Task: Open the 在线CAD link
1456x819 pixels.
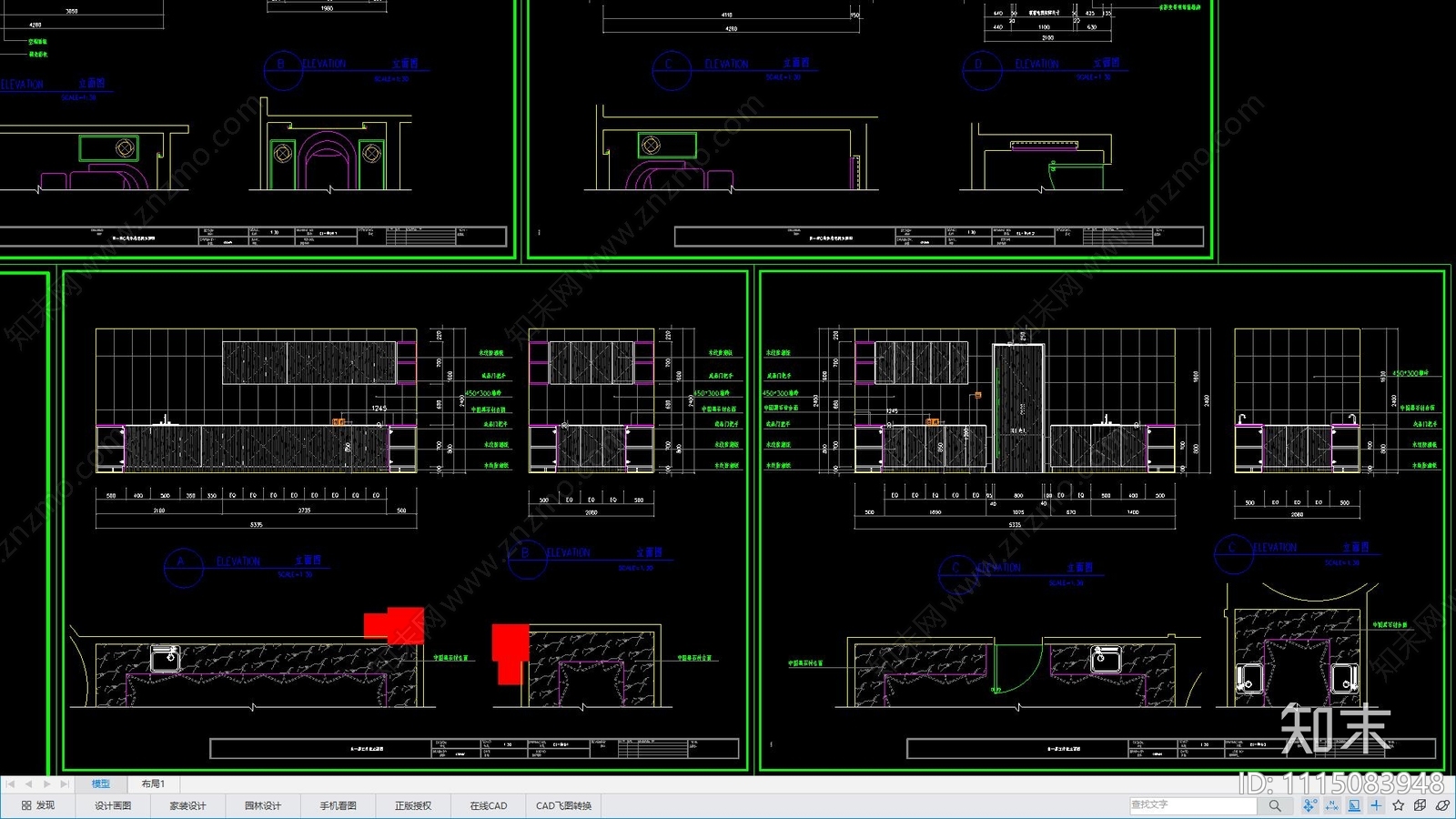Action: 489,805
